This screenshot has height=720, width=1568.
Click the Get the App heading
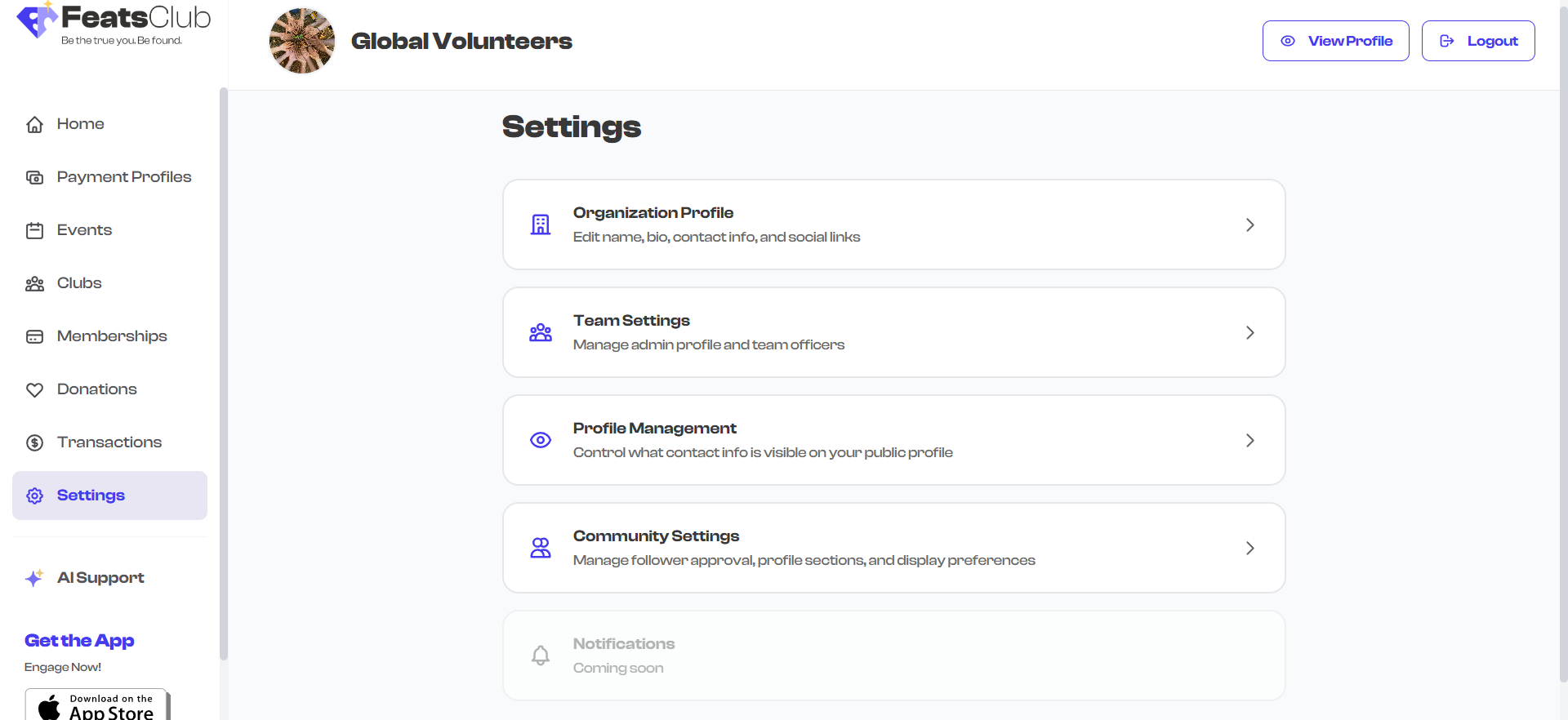coord(79,641)
